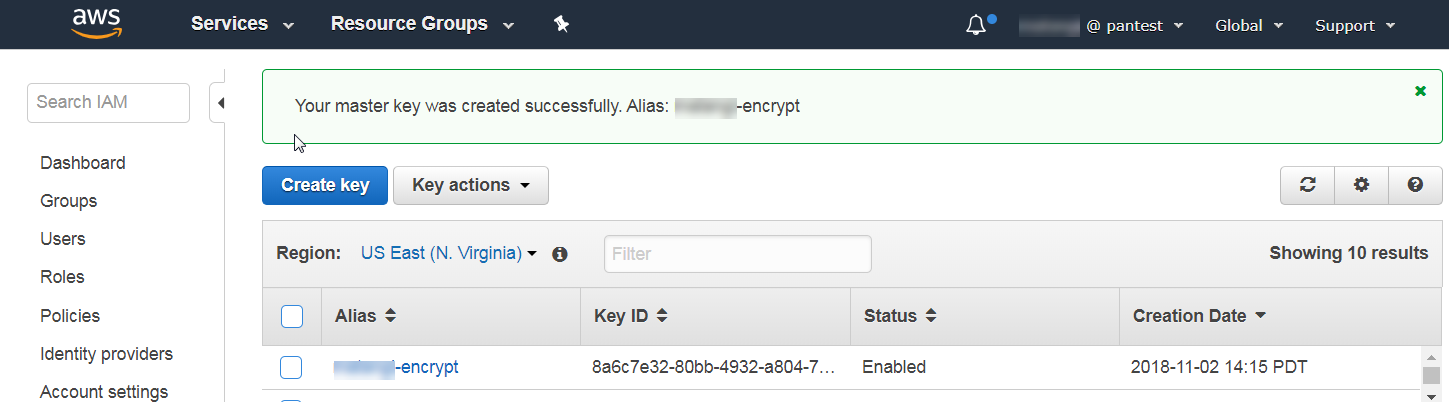
Task: Expand the US East (N. Virginia) region selector
Action: pos(449,254)
